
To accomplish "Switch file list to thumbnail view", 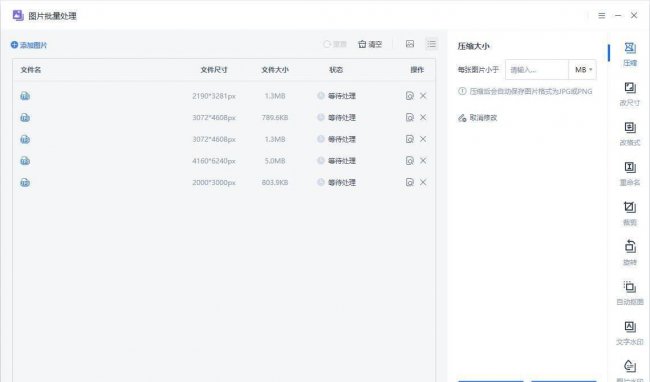I will (x=410, y=44).
